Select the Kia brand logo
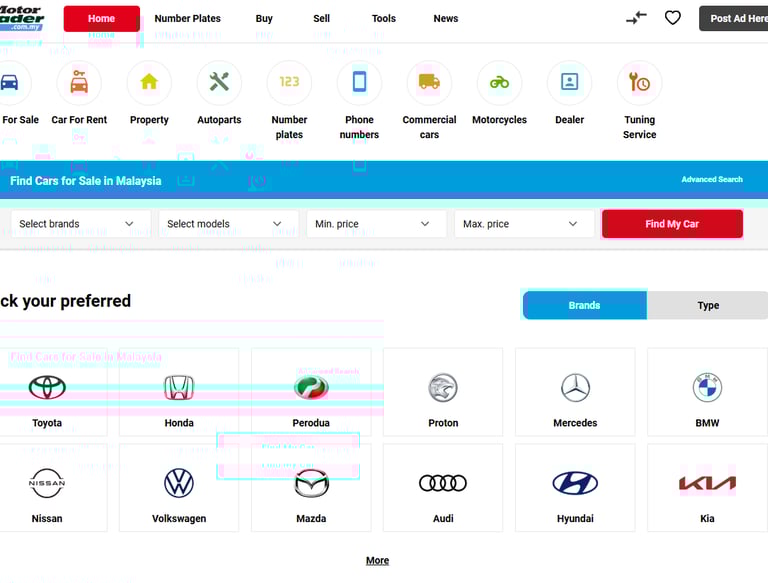The height and width of the screenshot is (583, 768). [x=707, y=483]
